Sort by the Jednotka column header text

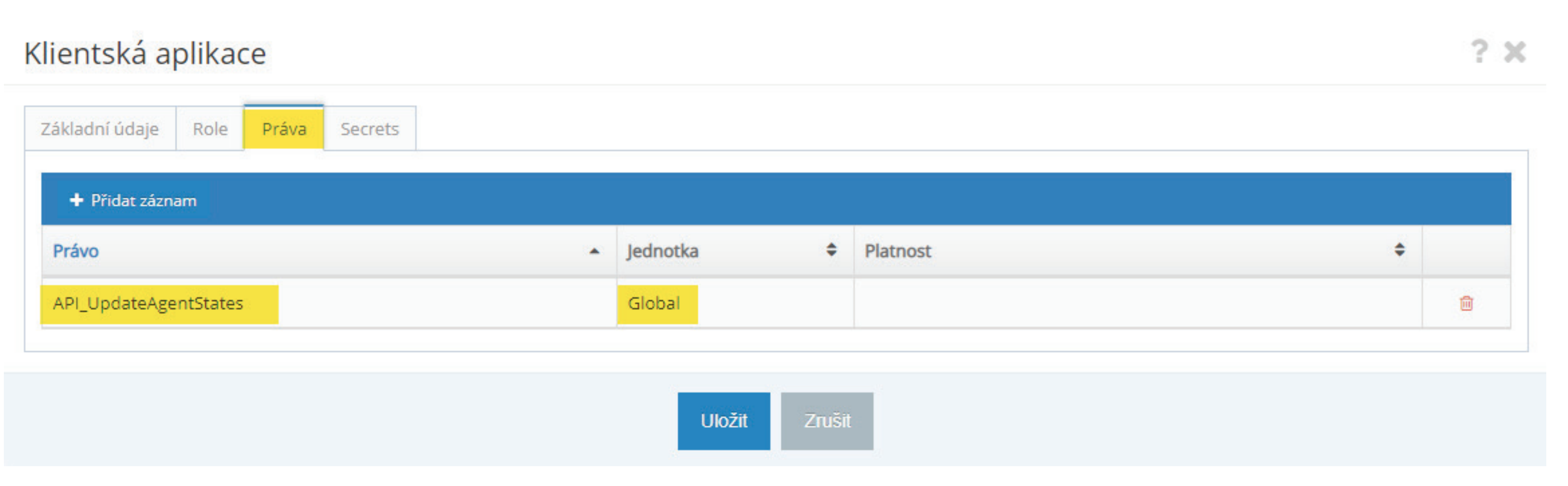click(x=662, y=251)
